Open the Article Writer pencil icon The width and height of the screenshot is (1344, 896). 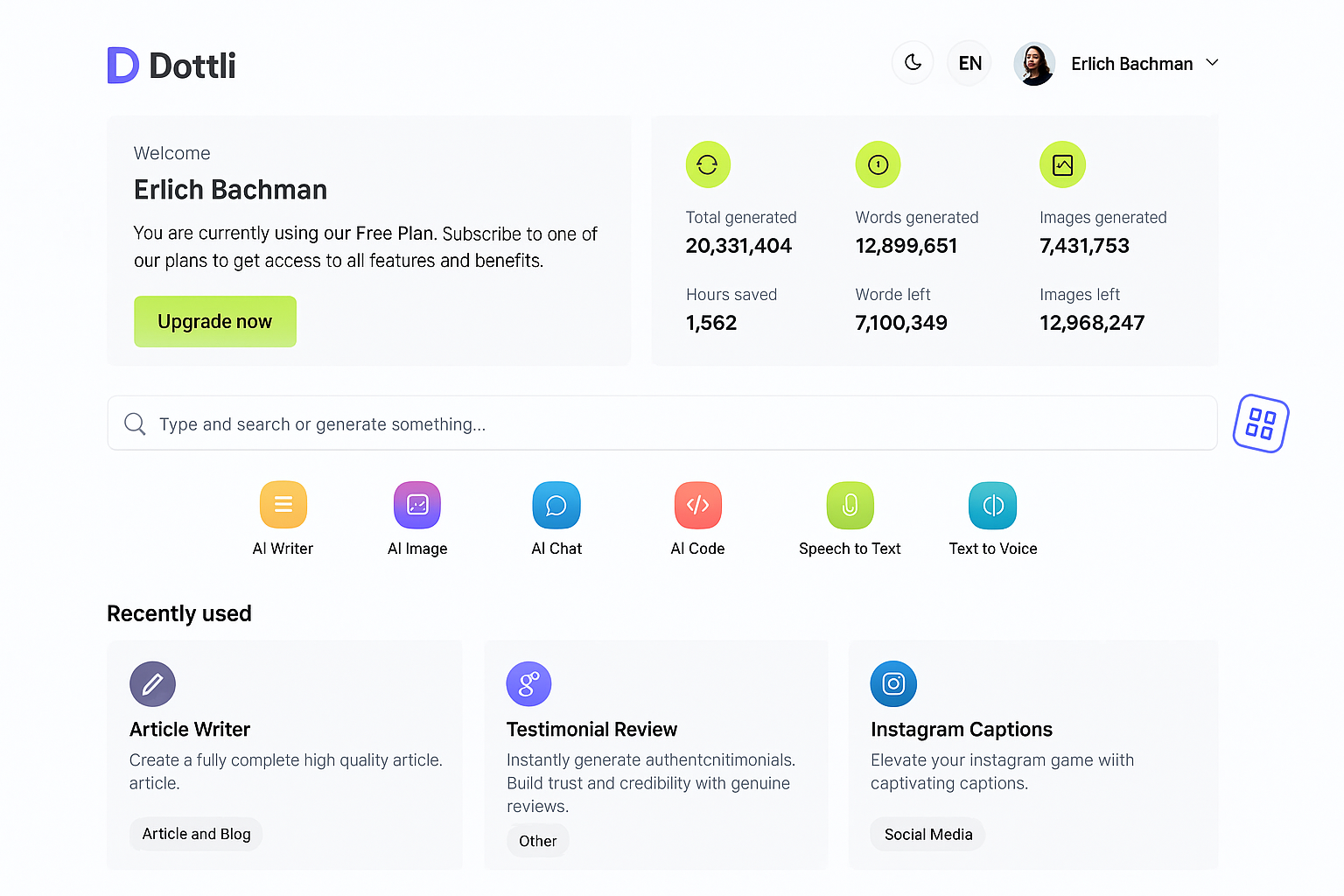pyautogui.click(x=152, y=683)
